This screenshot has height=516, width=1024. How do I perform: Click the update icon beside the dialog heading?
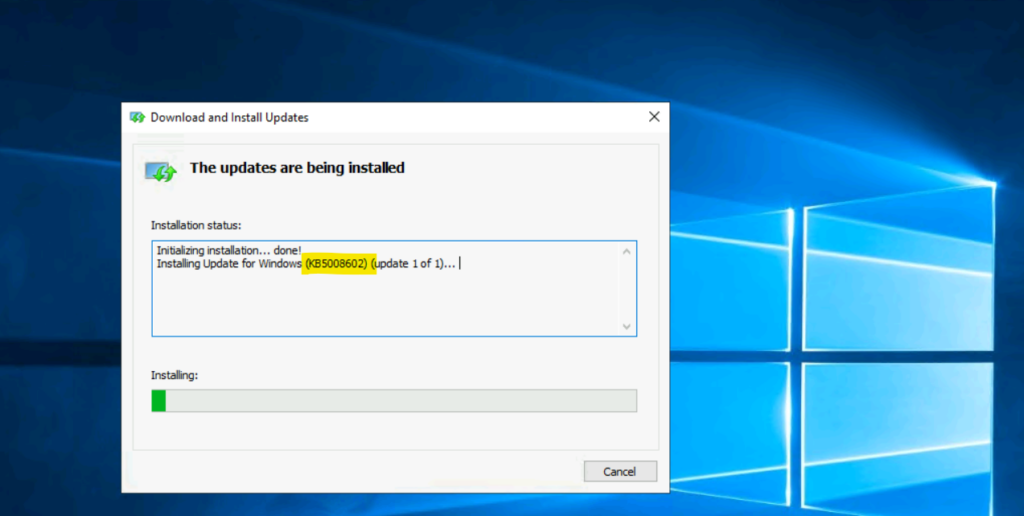click(x=161, y=172)
